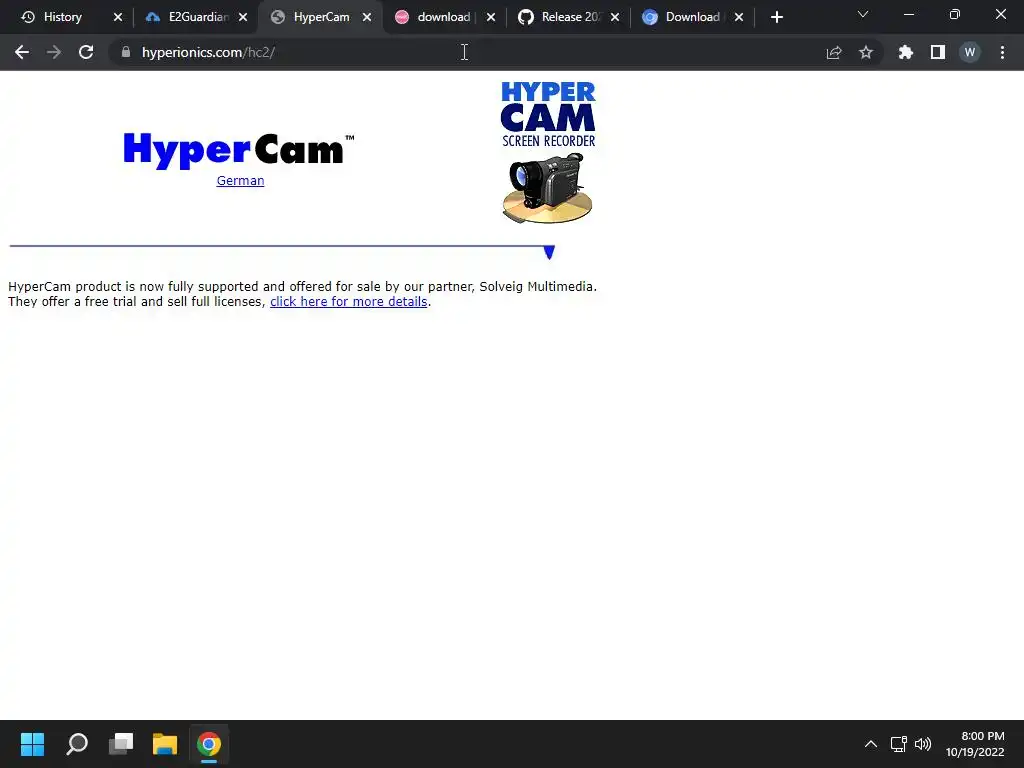Open the W profile avatar
1024x768 pixels.
click(970, 52)
